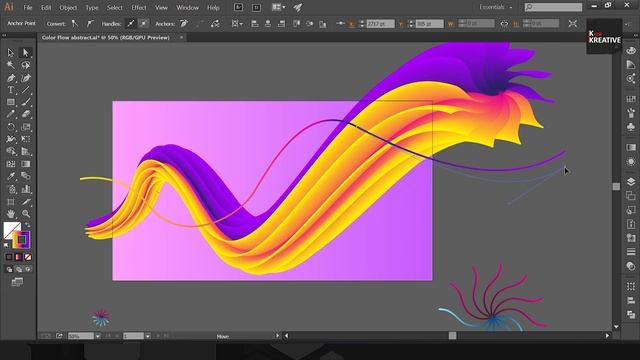Pick the Eyedropper tool
640x360 pixels.
point(11,176)
